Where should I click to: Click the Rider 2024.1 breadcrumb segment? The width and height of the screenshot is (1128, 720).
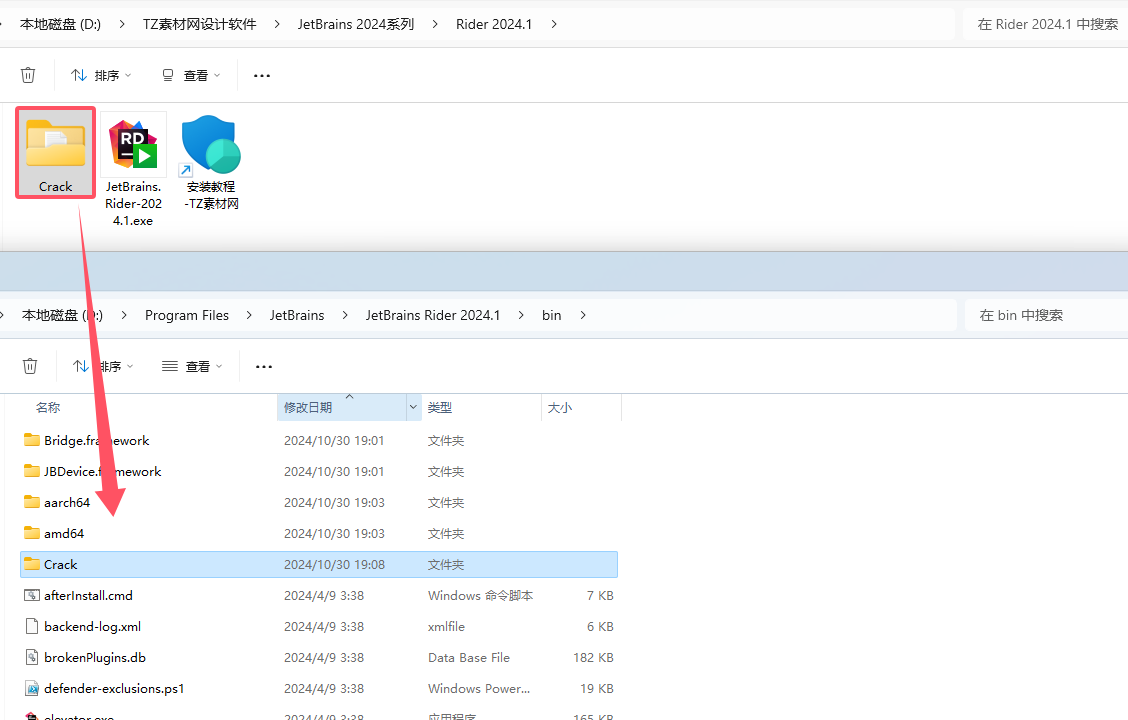(494, 24)
